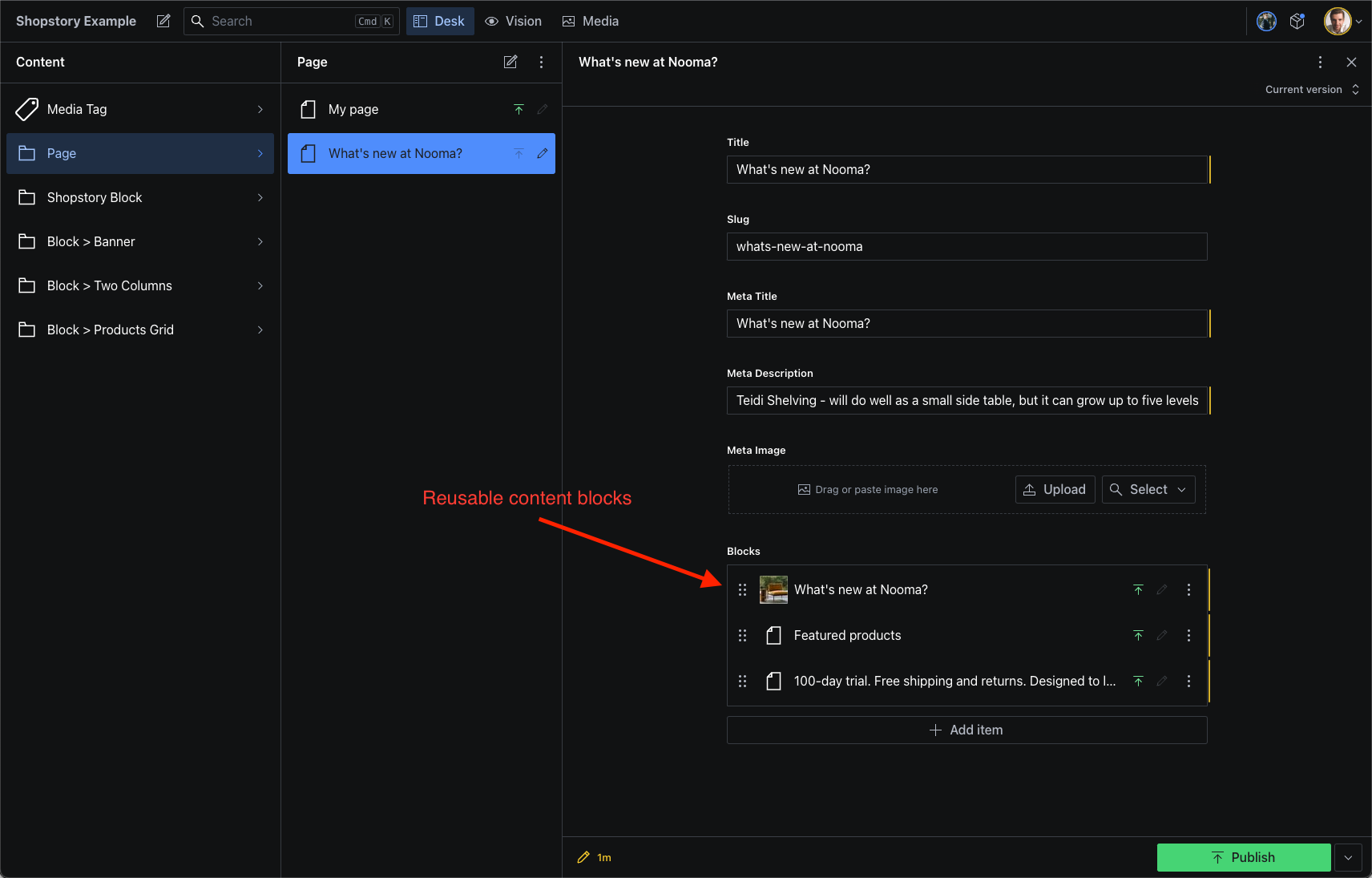Click the 100-day trial block text
The image size is (1372, 878).
[x=954, y=681]
